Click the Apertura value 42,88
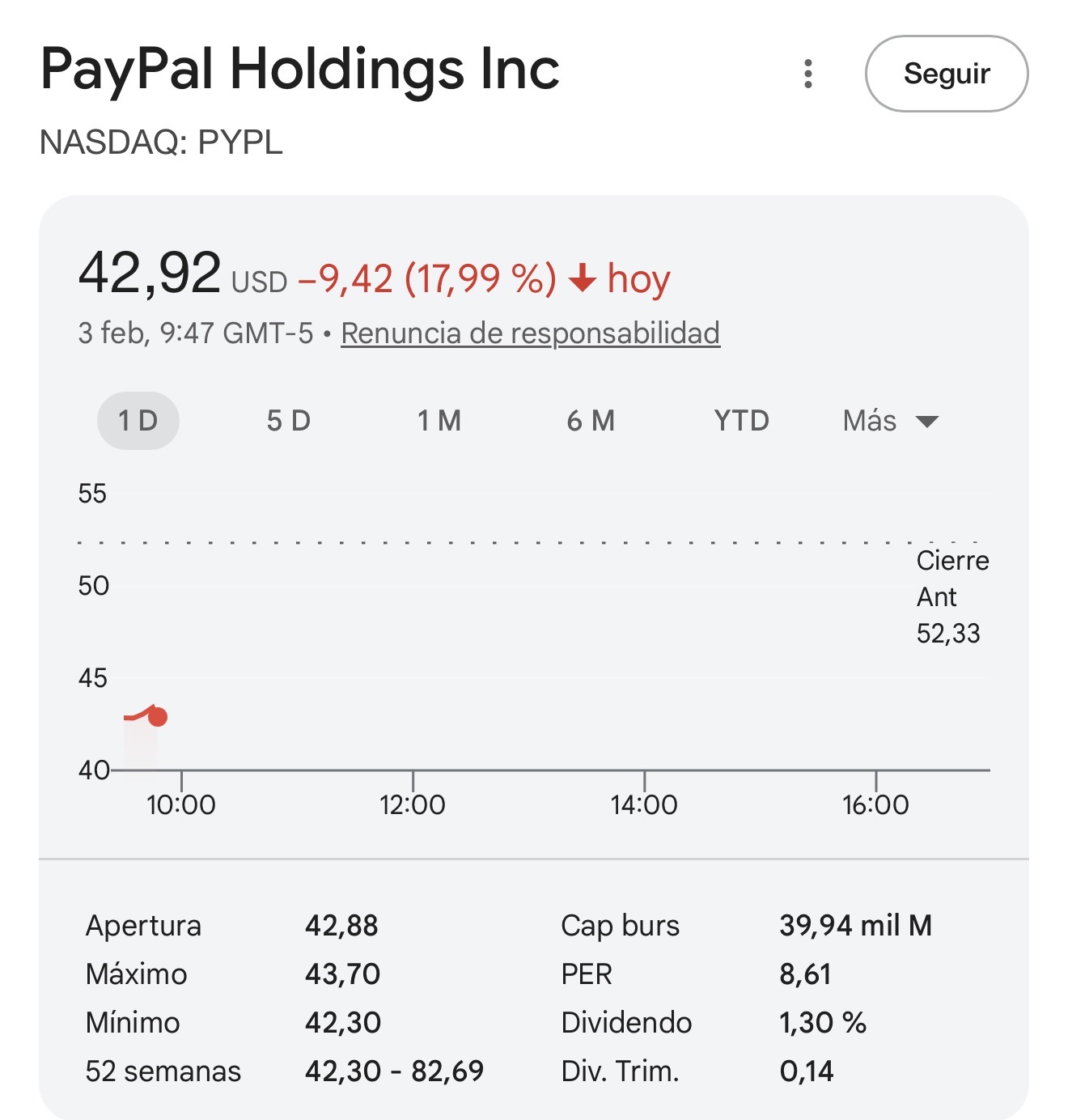This screenshot has height=1120, width=1068. point(341,925)
